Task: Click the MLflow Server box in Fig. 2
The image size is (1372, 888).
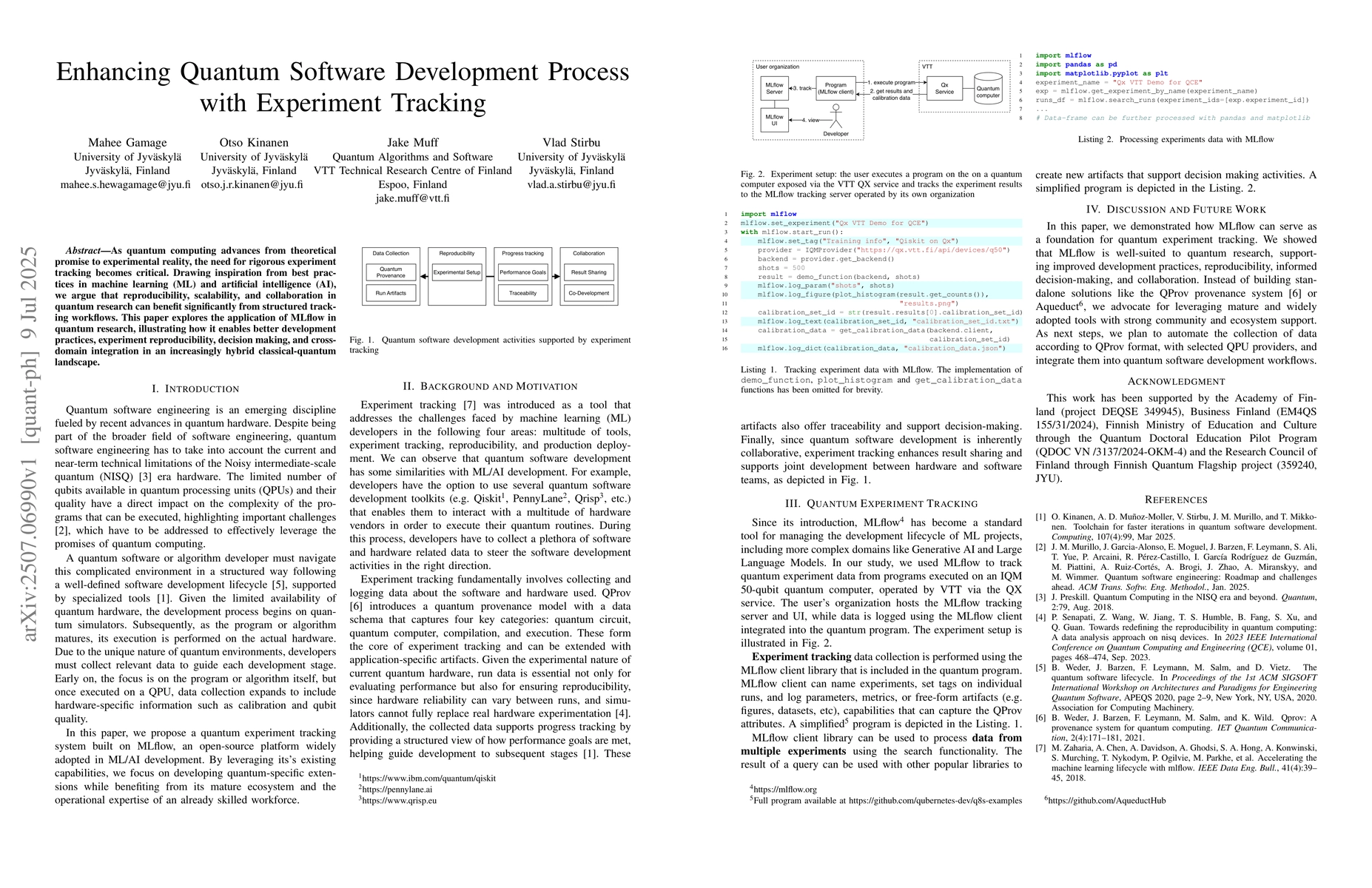Action: pos(774,88)
